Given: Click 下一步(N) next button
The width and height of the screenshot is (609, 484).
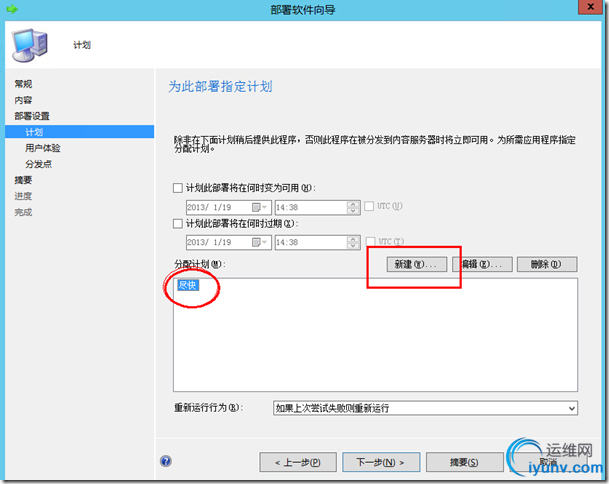Looking at the screenshot, I should point(381,462).
